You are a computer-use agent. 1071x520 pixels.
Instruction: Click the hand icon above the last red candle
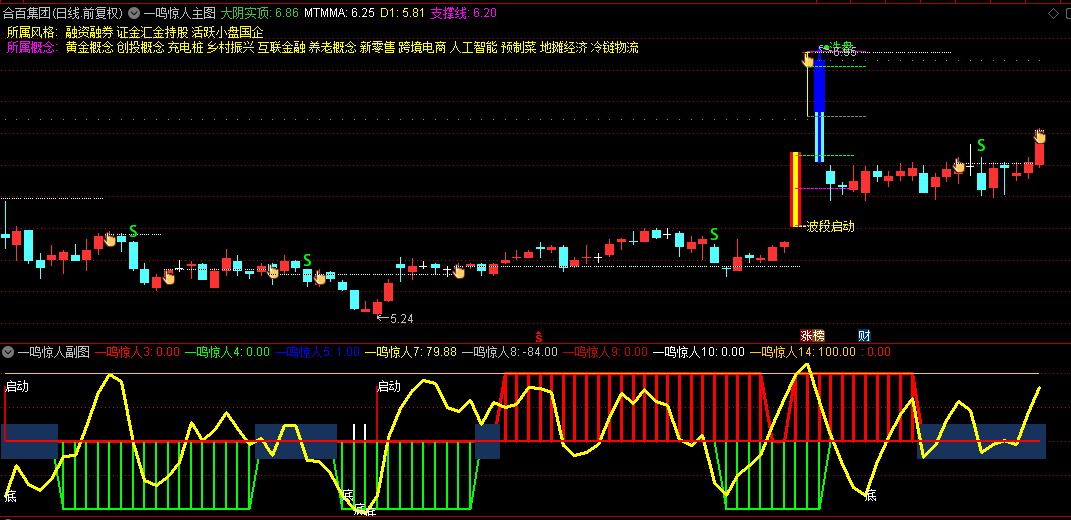pos(1040,136)
